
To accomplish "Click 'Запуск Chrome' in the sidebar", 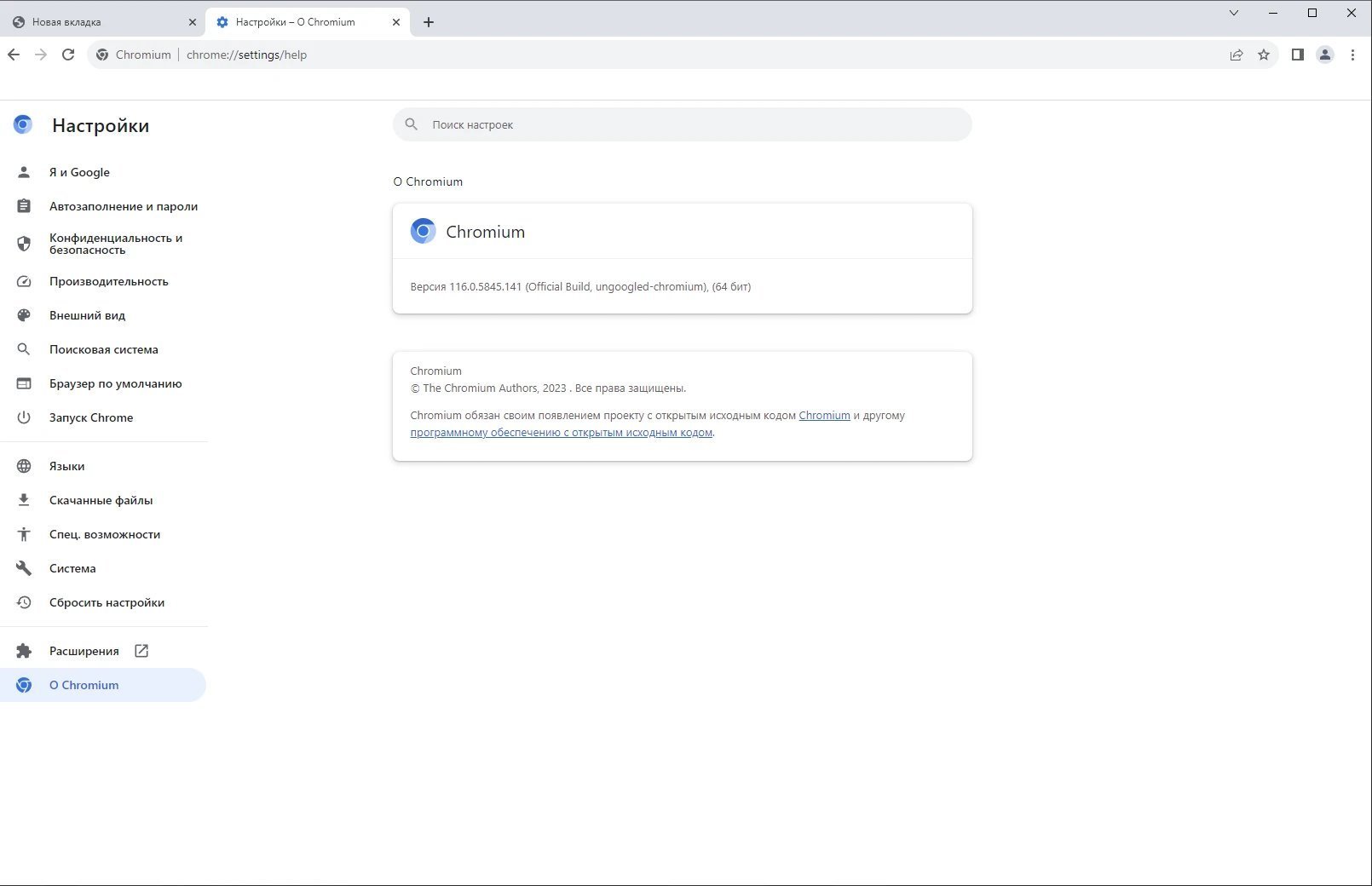I will 91,417.
